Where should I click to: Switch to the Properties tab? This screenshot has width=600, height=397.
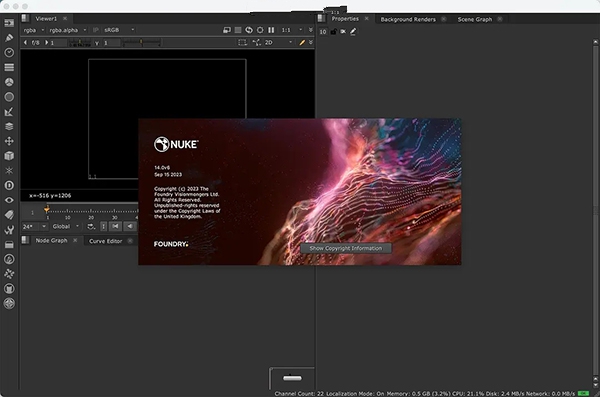tap(345, 18)
